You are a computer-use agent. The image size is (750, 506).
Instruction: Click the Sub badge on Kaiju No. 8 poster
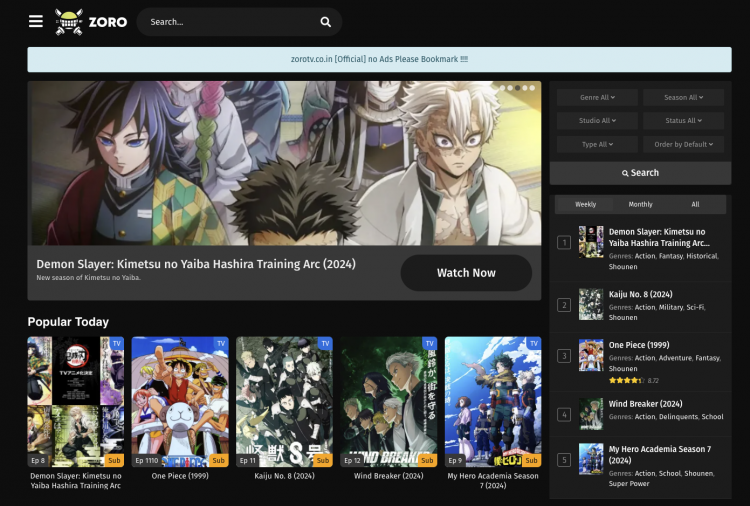(x=323, y=460)
